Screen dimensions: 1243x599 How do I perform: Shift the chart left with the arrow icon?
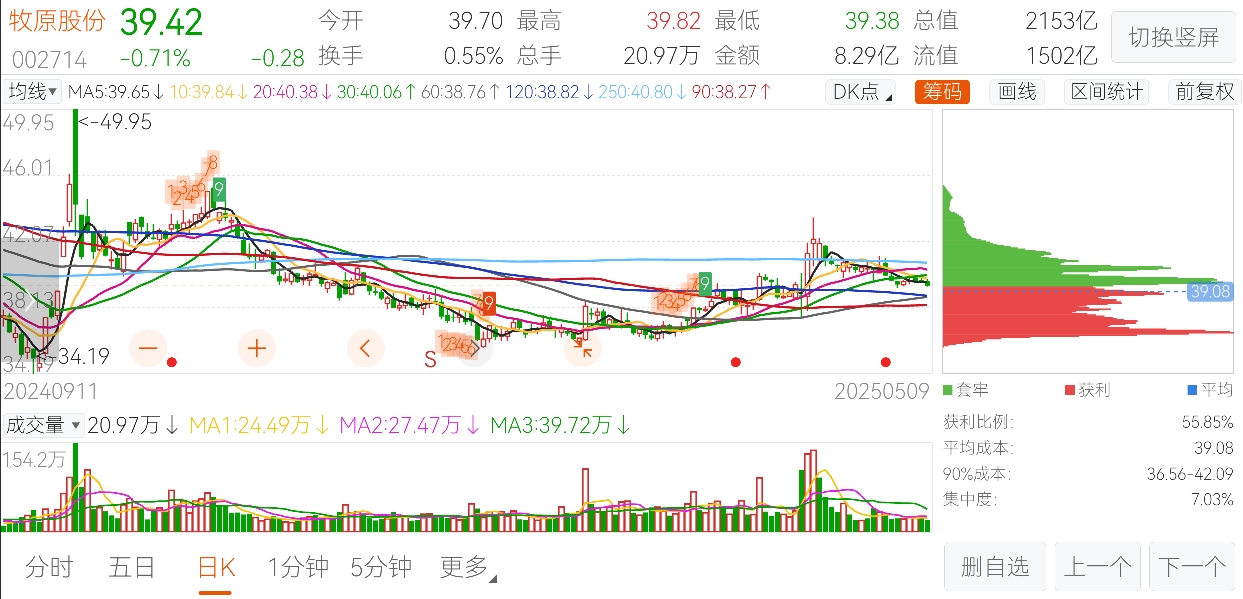[x=365, y=348]
